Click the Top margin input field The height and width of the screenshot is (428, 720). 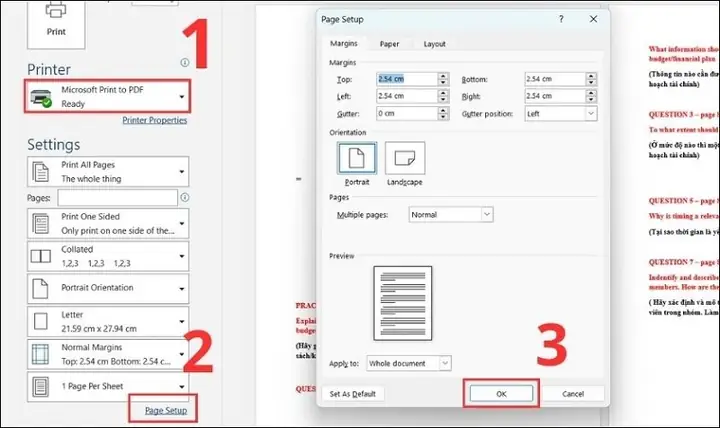[406, 79]
